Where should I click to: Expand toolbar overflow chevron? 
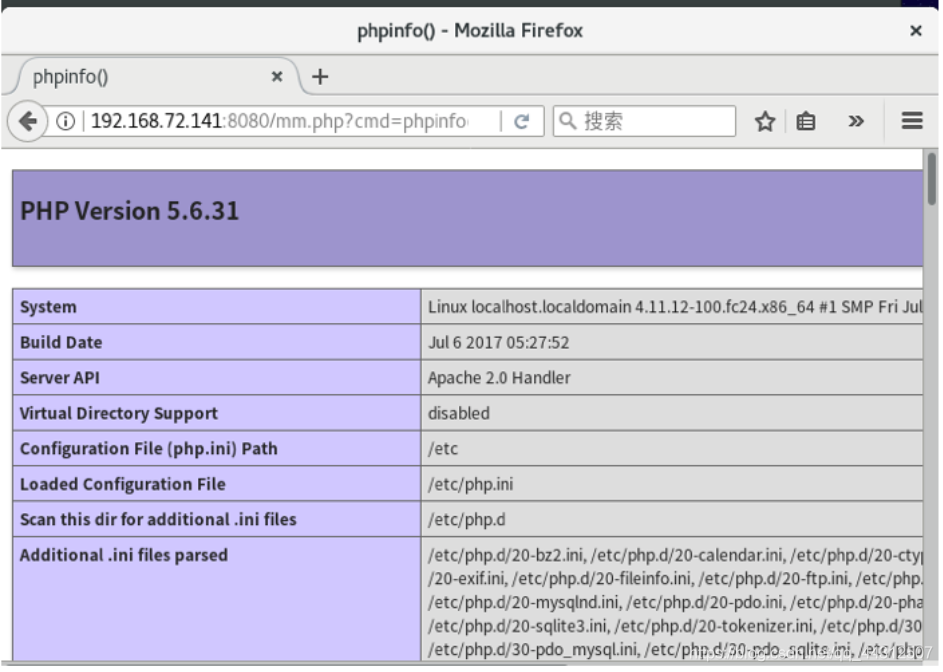pos(856,122)
